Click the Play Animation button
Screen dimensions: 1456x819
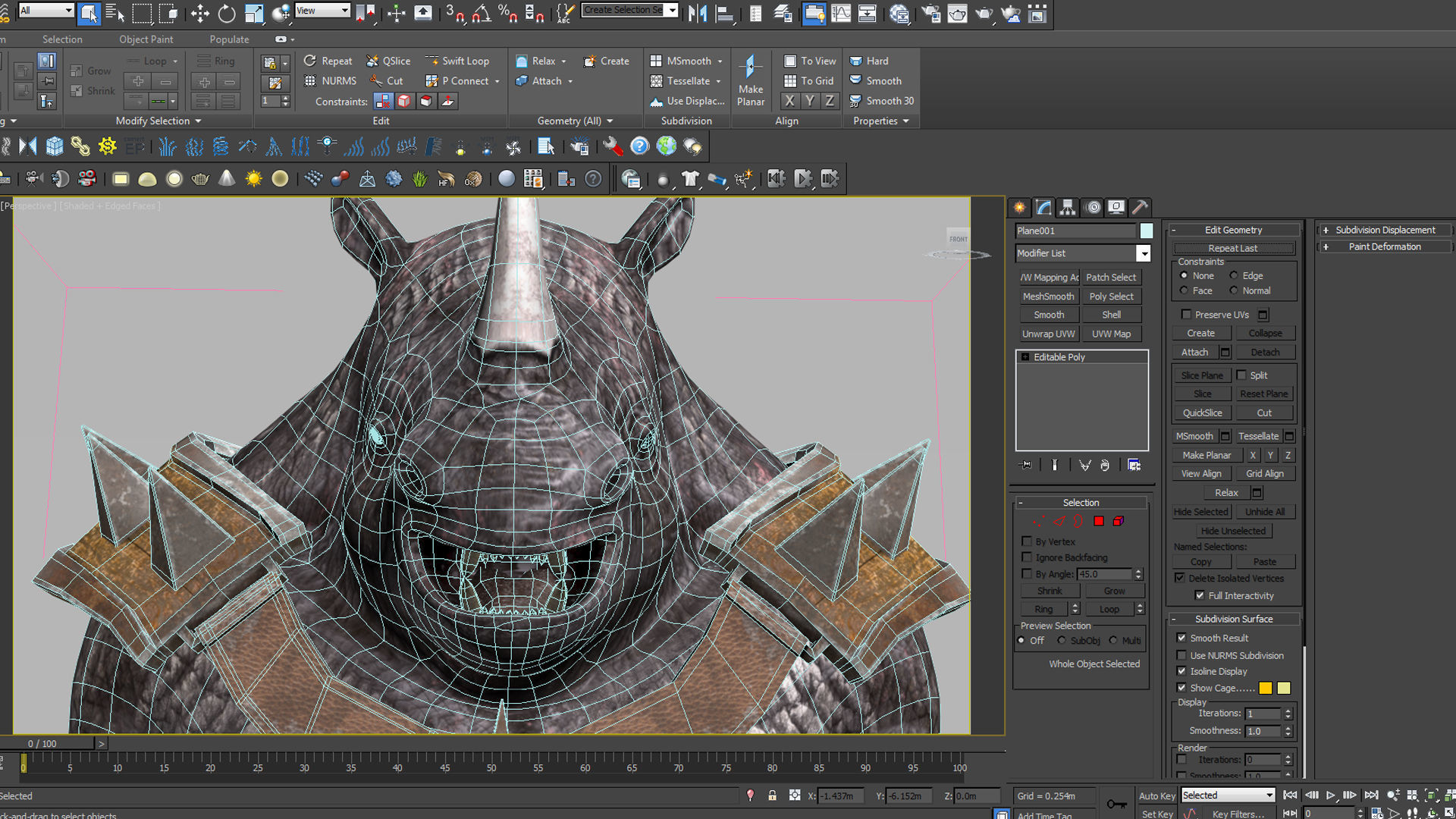pos(1330,795)
